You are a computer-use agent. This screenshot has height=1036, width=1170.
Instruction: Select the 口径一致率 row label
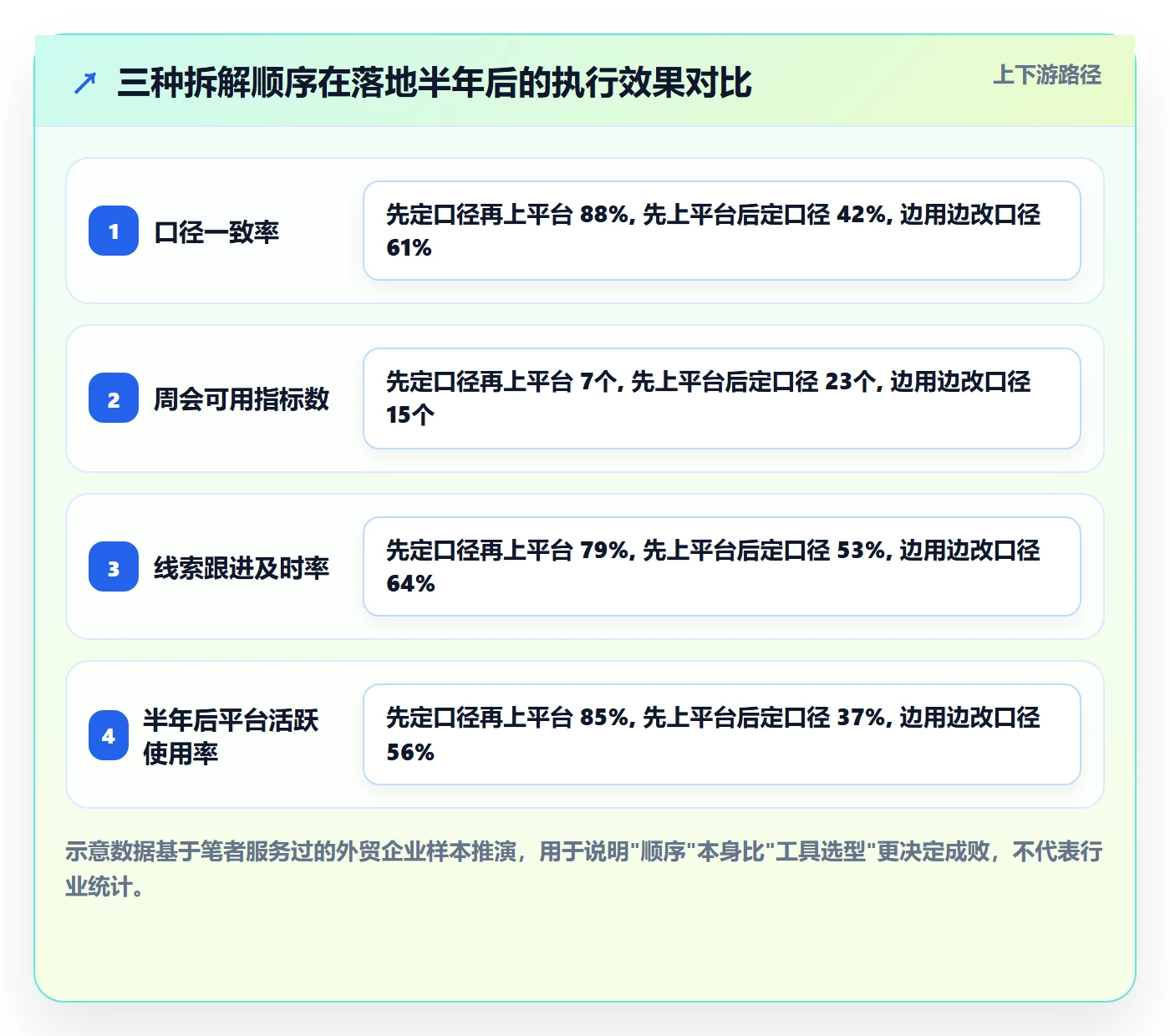coord(216,231)
